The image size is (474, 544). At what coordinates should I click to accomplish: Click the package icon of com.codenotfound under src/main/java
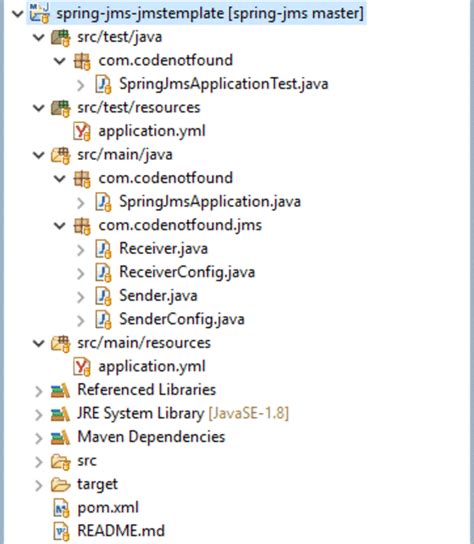coord(82,179)
